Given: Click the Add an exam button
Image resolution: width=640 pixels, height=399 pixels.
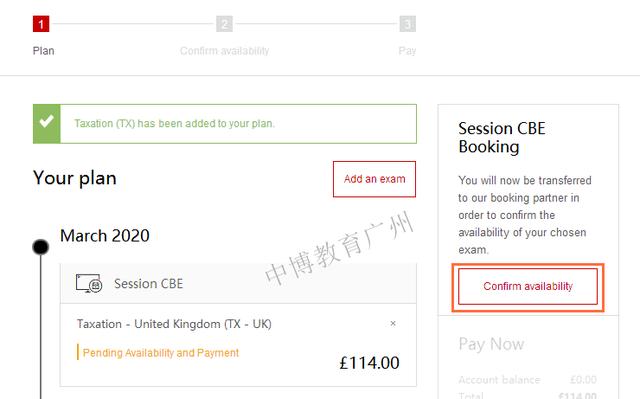Looking at the screenshot, I should tap(374, 179).
